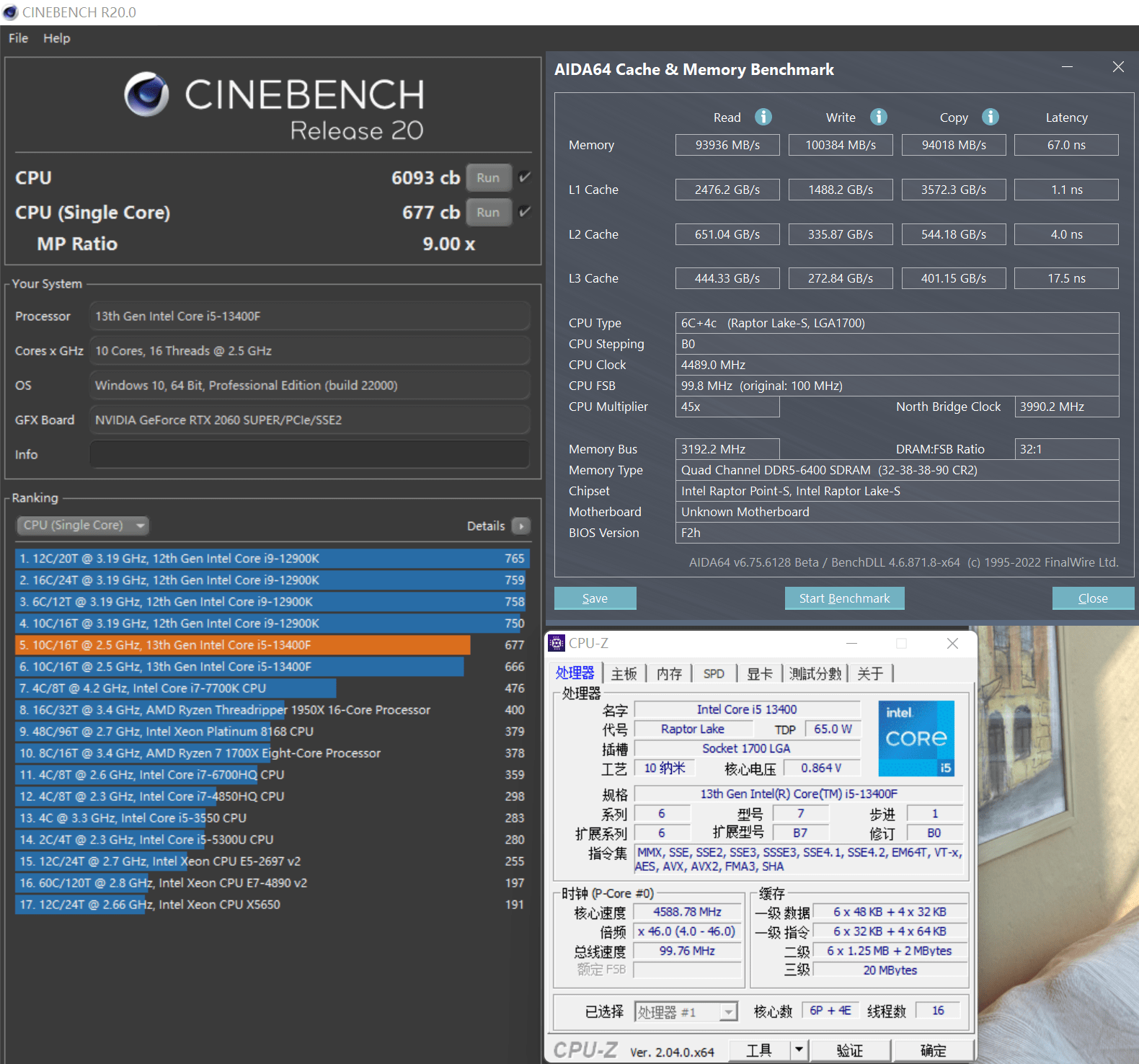Click Save in AIDA64 benchmark window
Screen dimensions: 1139x1064
(x=595, y=598)
